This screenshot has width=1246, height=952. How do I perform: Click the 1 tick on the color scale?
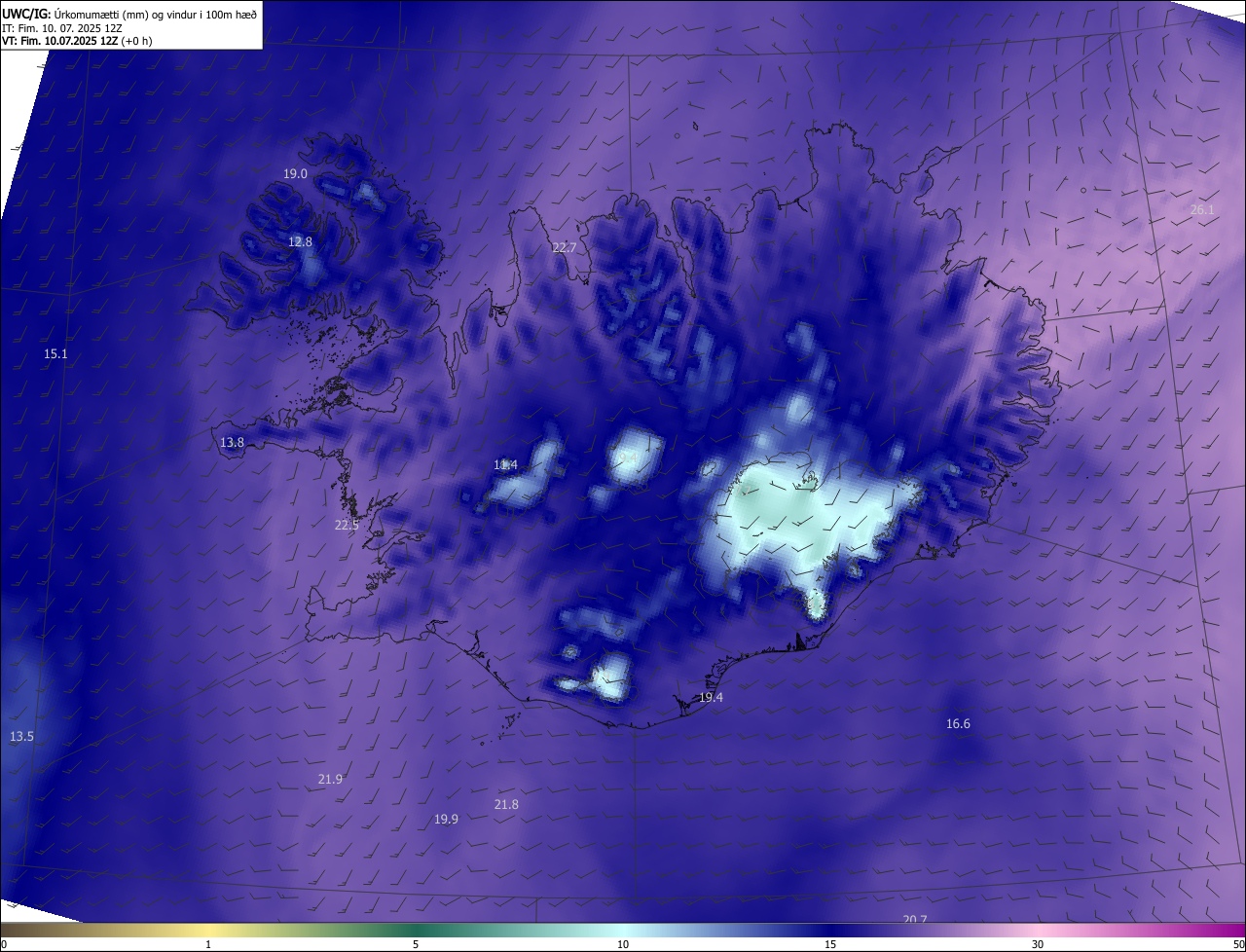208,944
